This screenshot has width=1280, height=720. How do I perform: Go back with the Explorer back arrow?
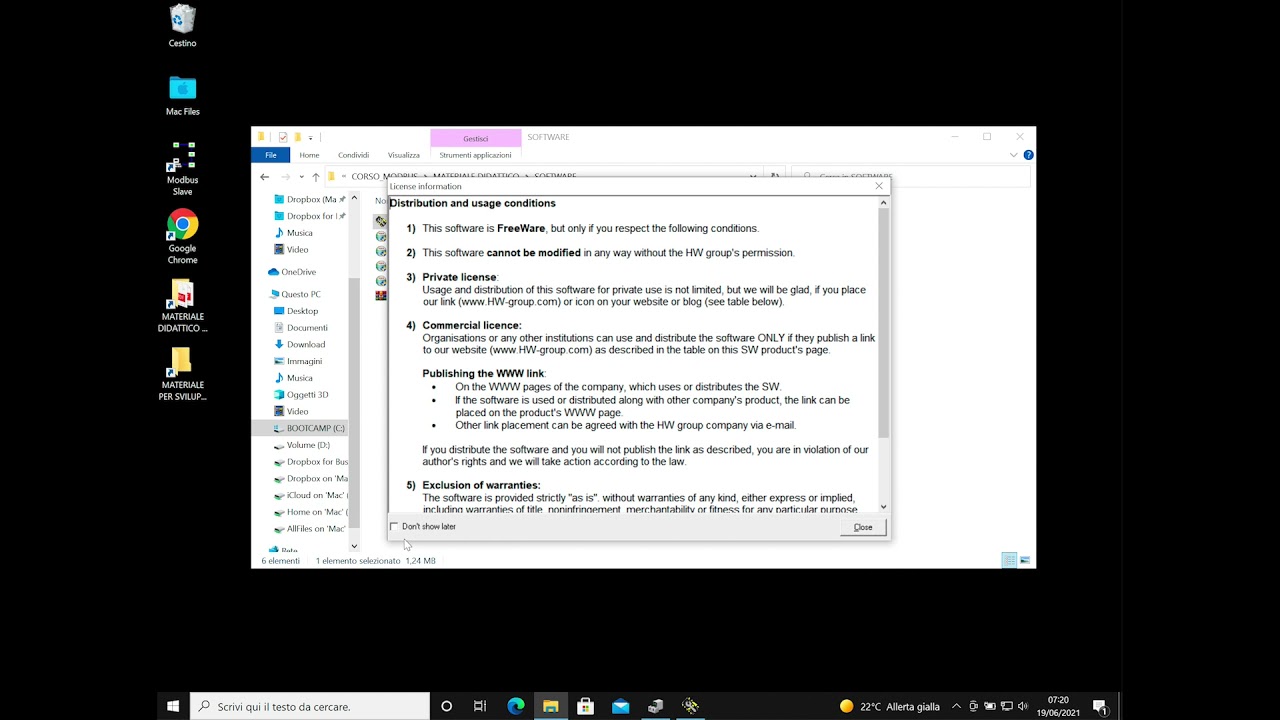tap(265, 177)
